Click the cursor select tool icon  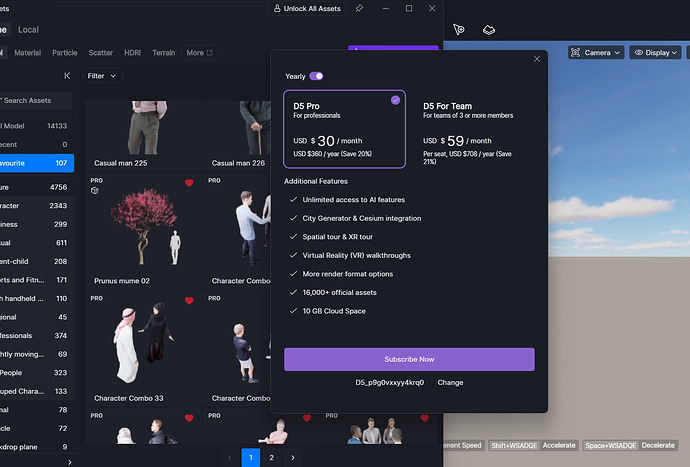[459, 29]
